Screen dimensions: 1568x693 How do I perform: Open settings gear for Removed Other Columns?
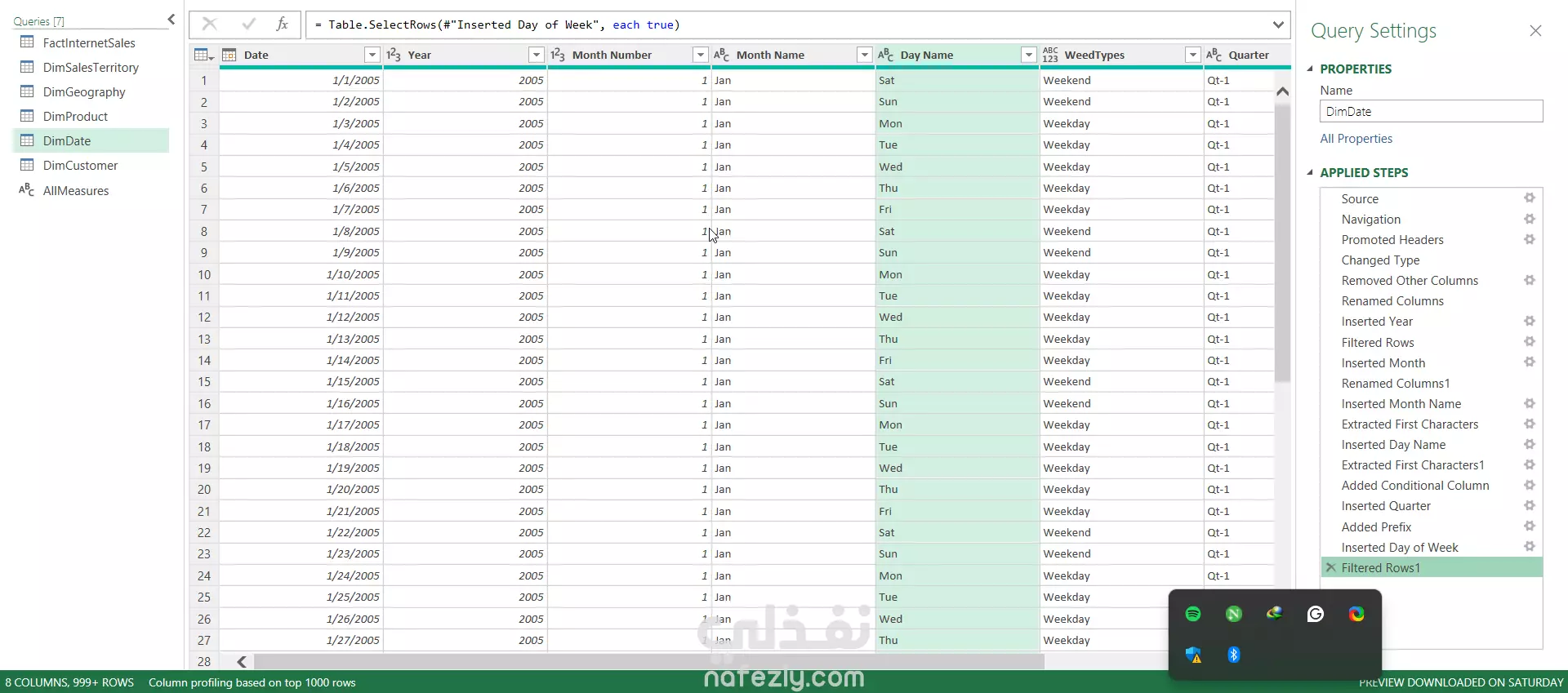coord(1530,280)
